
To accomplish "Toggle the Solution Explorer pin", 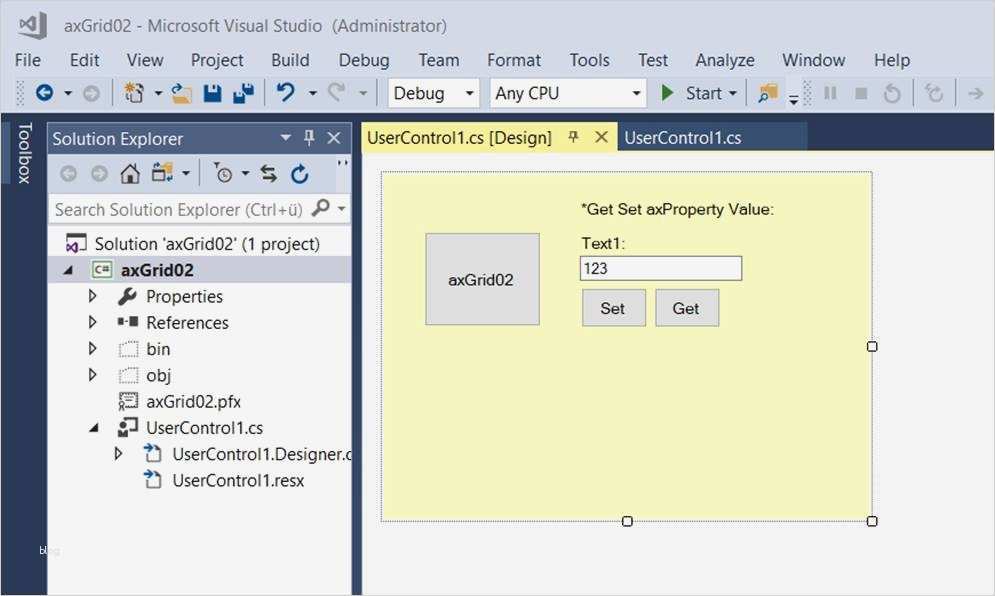I will (x=310, y=138).
